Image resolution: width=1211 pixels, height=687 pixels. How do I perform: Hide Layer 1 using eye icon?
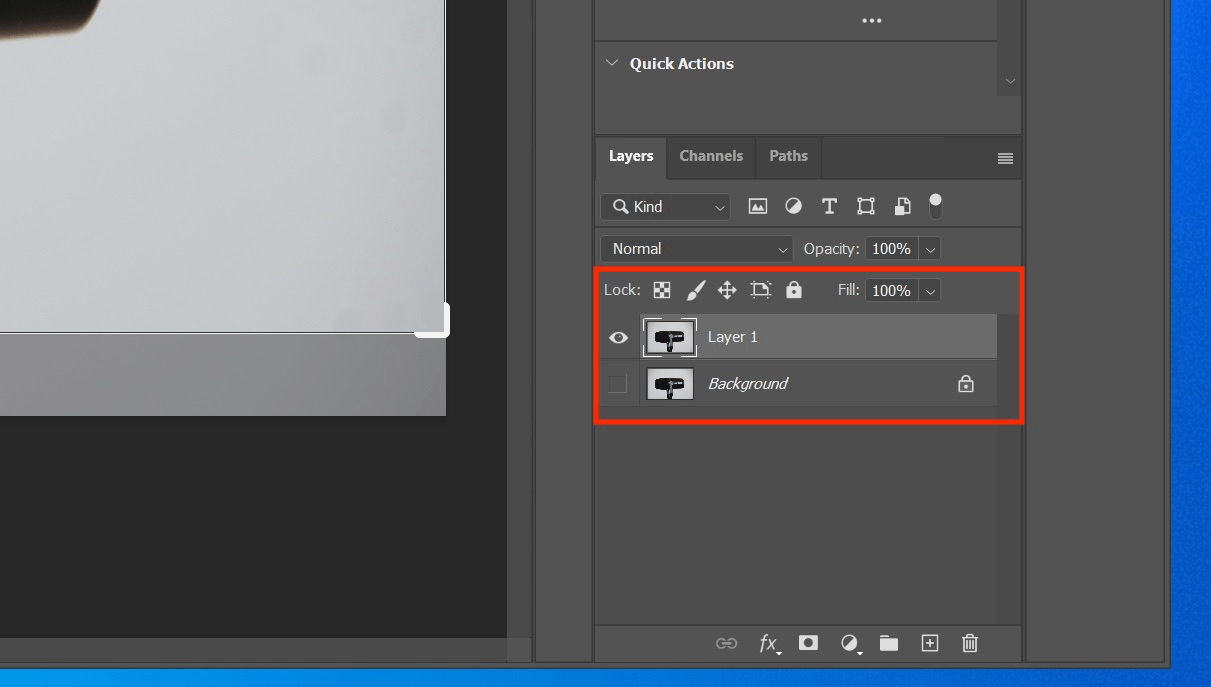(x=618, y=338)
